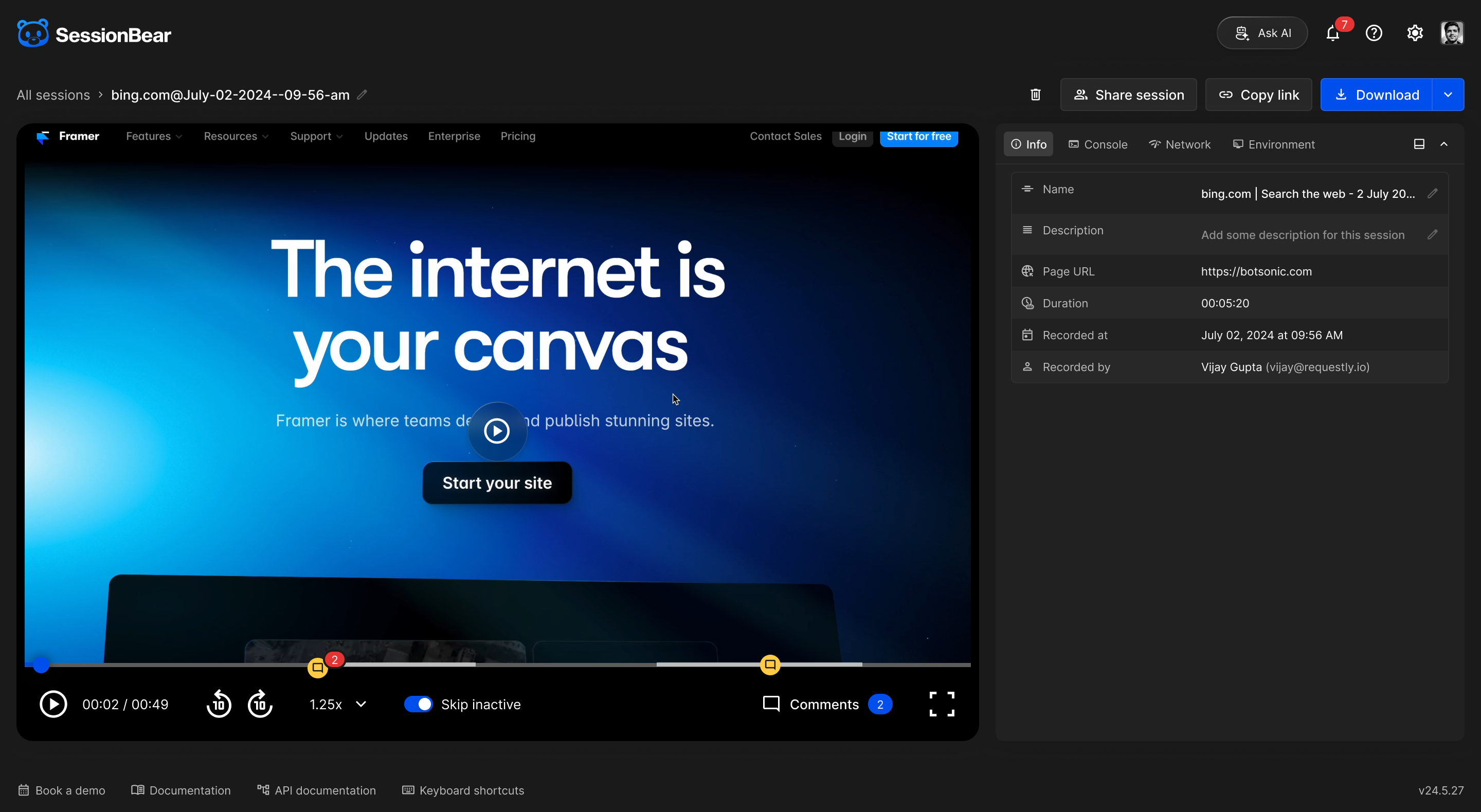This screenshot has width=1481, height=812.
Task: Open Keyboard shortcuts
Action: [463, 790]
